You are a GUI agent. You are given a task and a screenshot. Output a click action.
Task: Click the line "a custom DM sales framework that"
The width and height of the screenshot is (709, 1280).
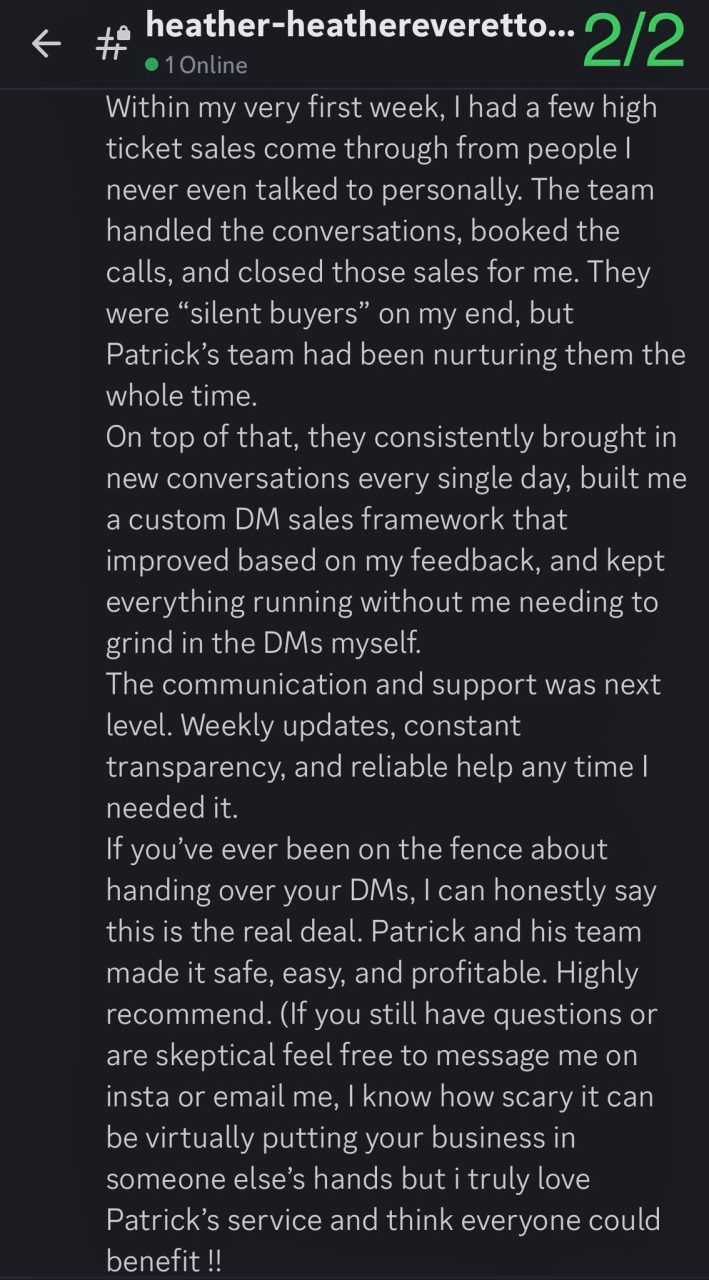(x=336, y=519)
